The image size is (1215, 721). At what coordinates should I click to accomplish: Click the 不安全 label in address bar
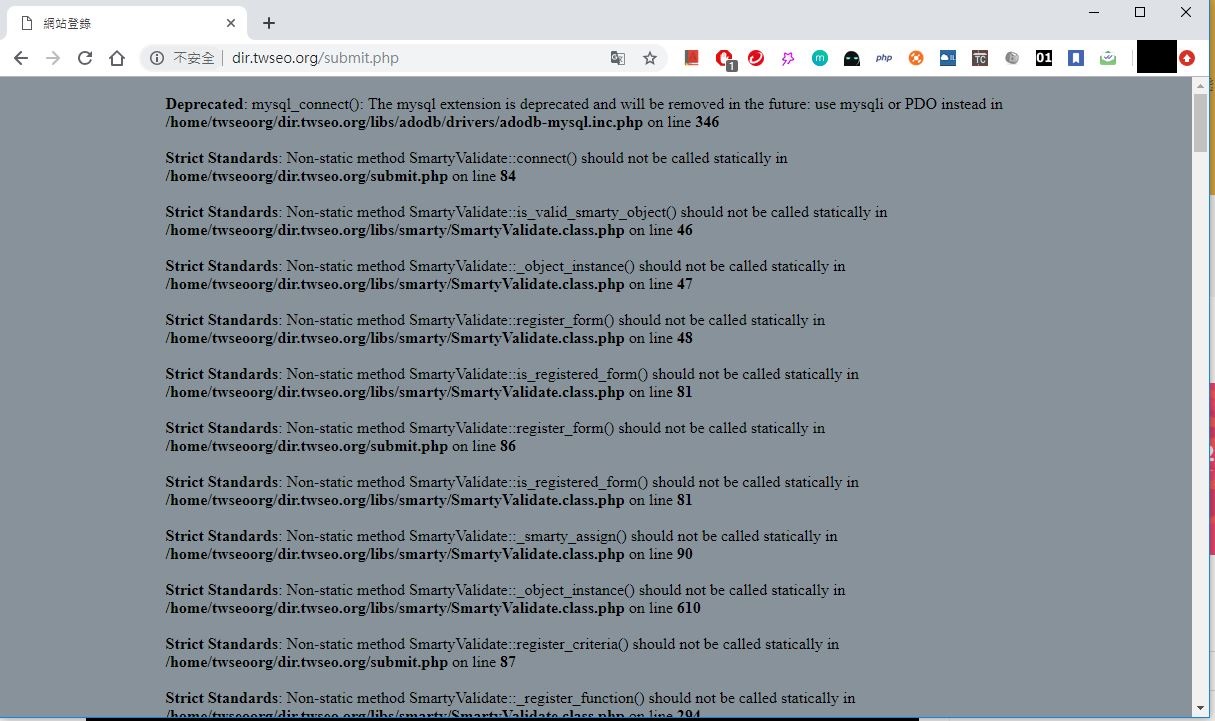[194, 58]
